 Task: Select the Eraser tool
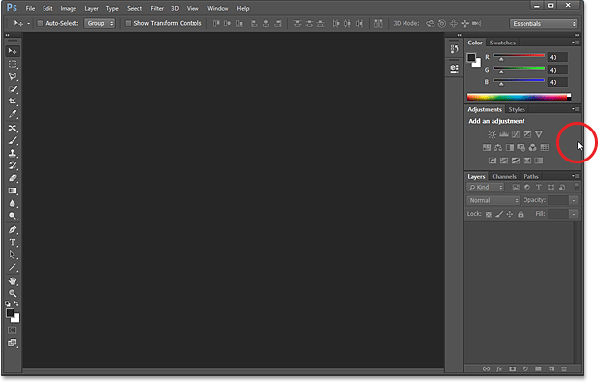(12, 178)
